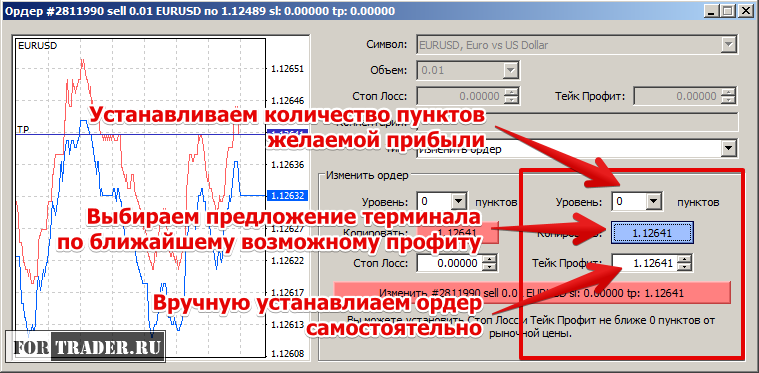Image resolution: width=759 pixels, height=373 pixels.
Task: Decrease the Тейк Профит 1.12641 value with the down arrow
Action: [x=685, y=268]
